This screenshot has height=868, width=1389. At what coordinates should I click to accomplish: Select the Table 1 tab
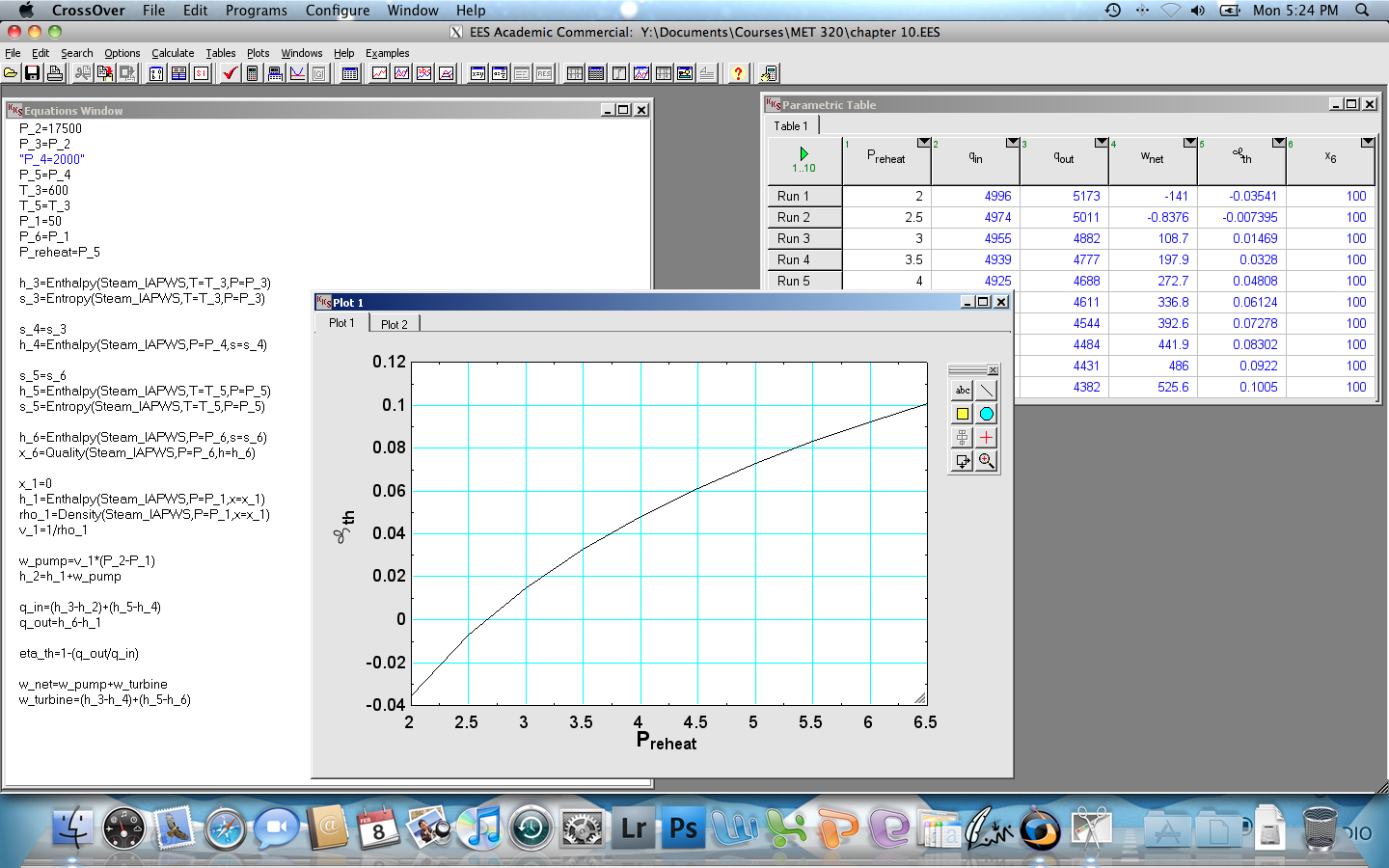(x=791, y=125)
